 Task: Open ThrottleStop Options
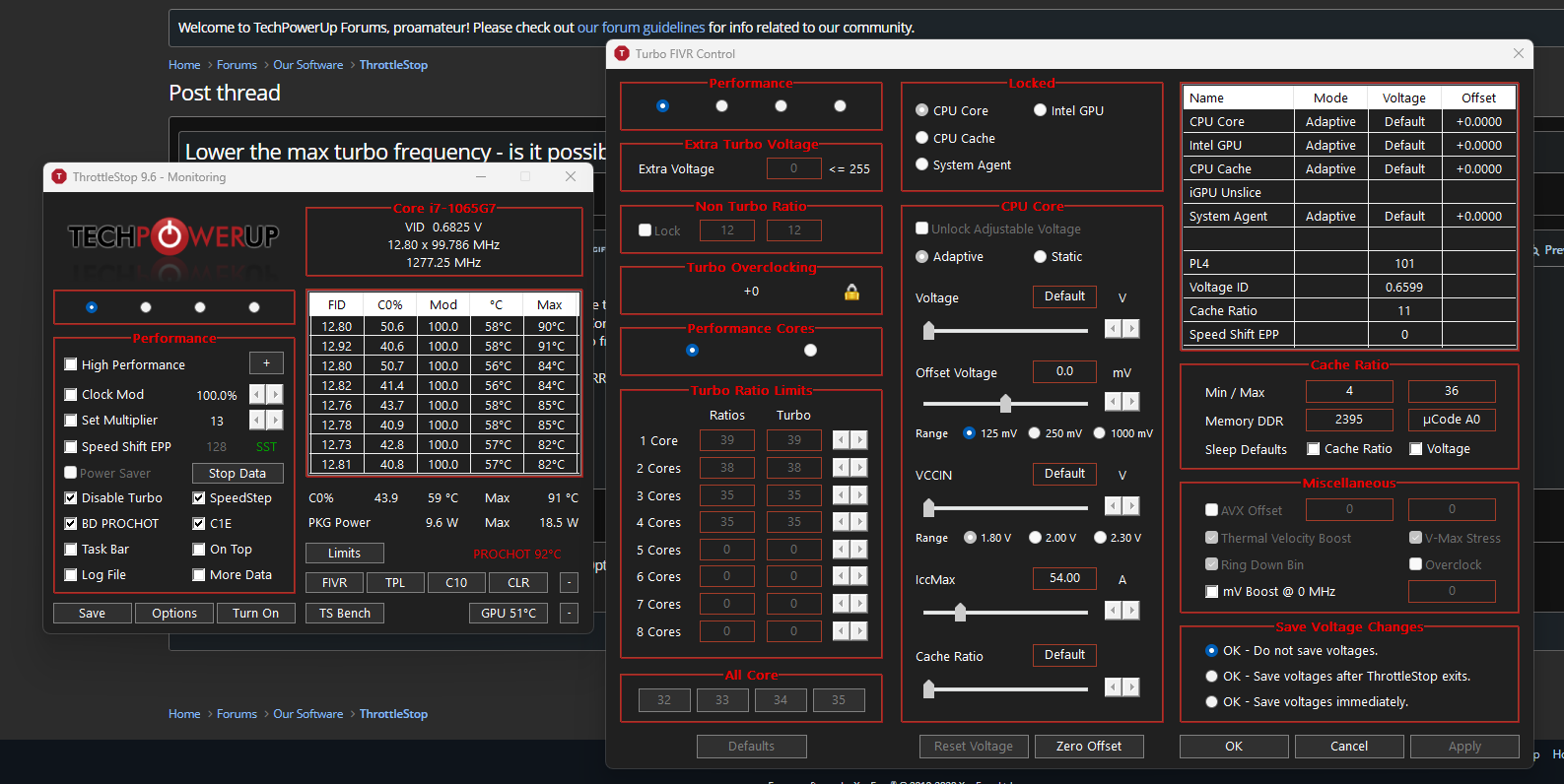(174, 613)
